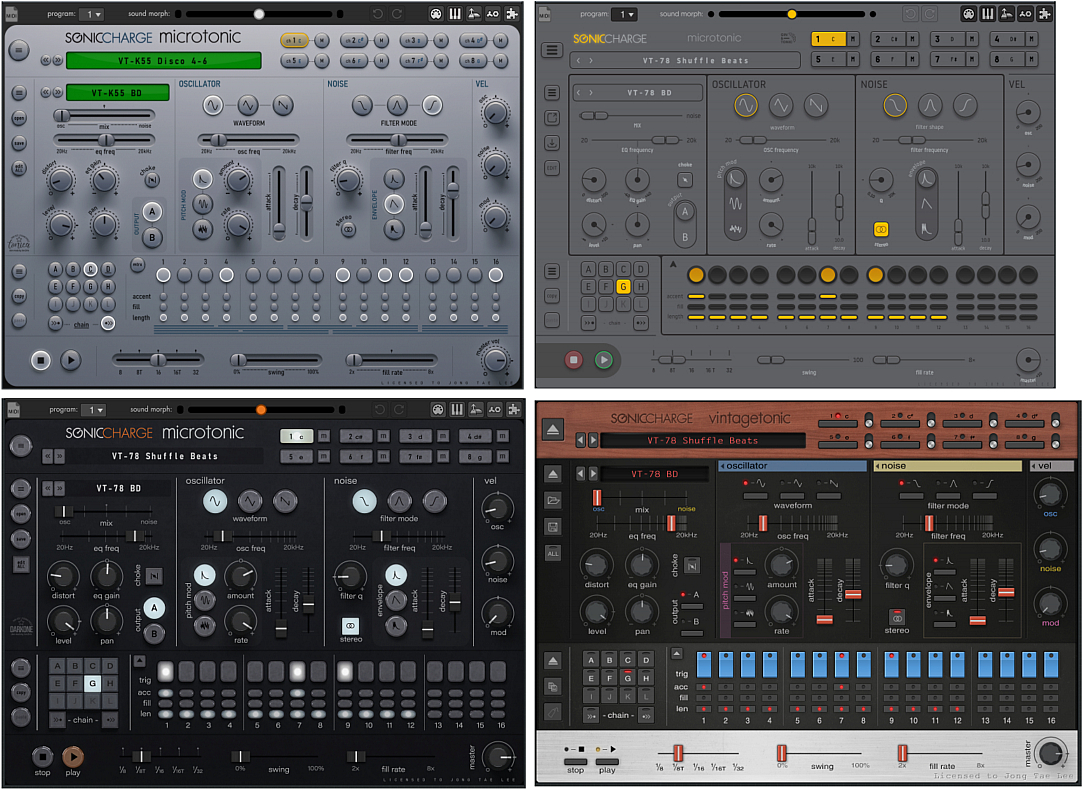Select sine waveform in silver microtonic oscillator
This screenshot has height=790, width=1083.
213,105
